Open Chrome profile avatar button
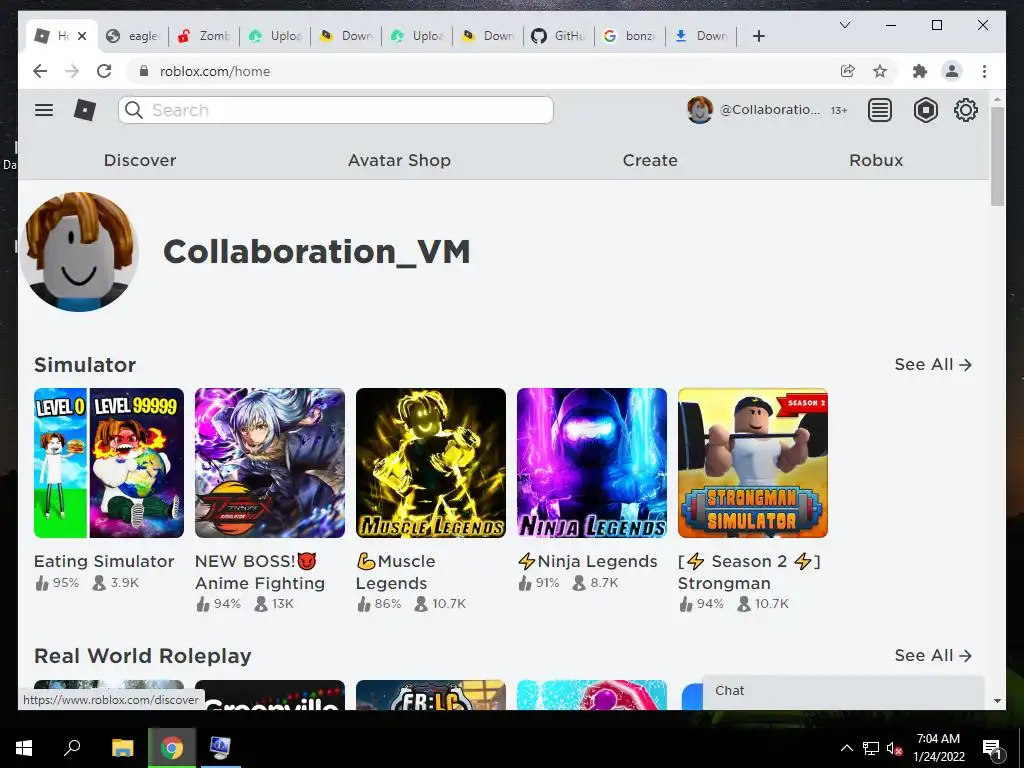This screenshot has height=768, width=1024. 952,71
